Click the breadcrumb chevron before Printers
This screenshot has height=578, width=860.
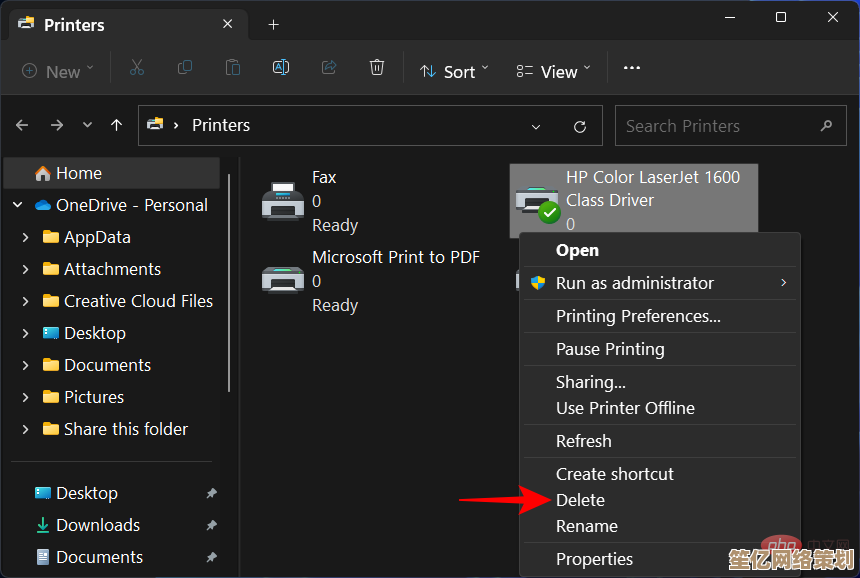(x=176, y=126)
